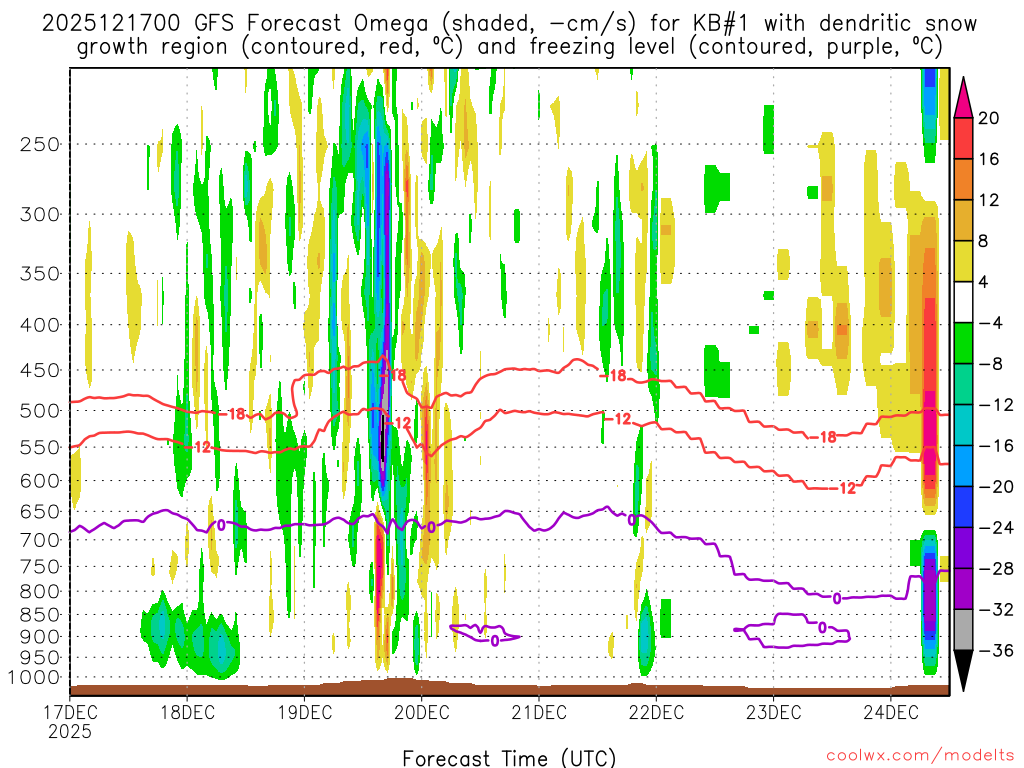Click the purple colorbar segment between -24 and -28
Screen dimensions: 1024x768
963,548
